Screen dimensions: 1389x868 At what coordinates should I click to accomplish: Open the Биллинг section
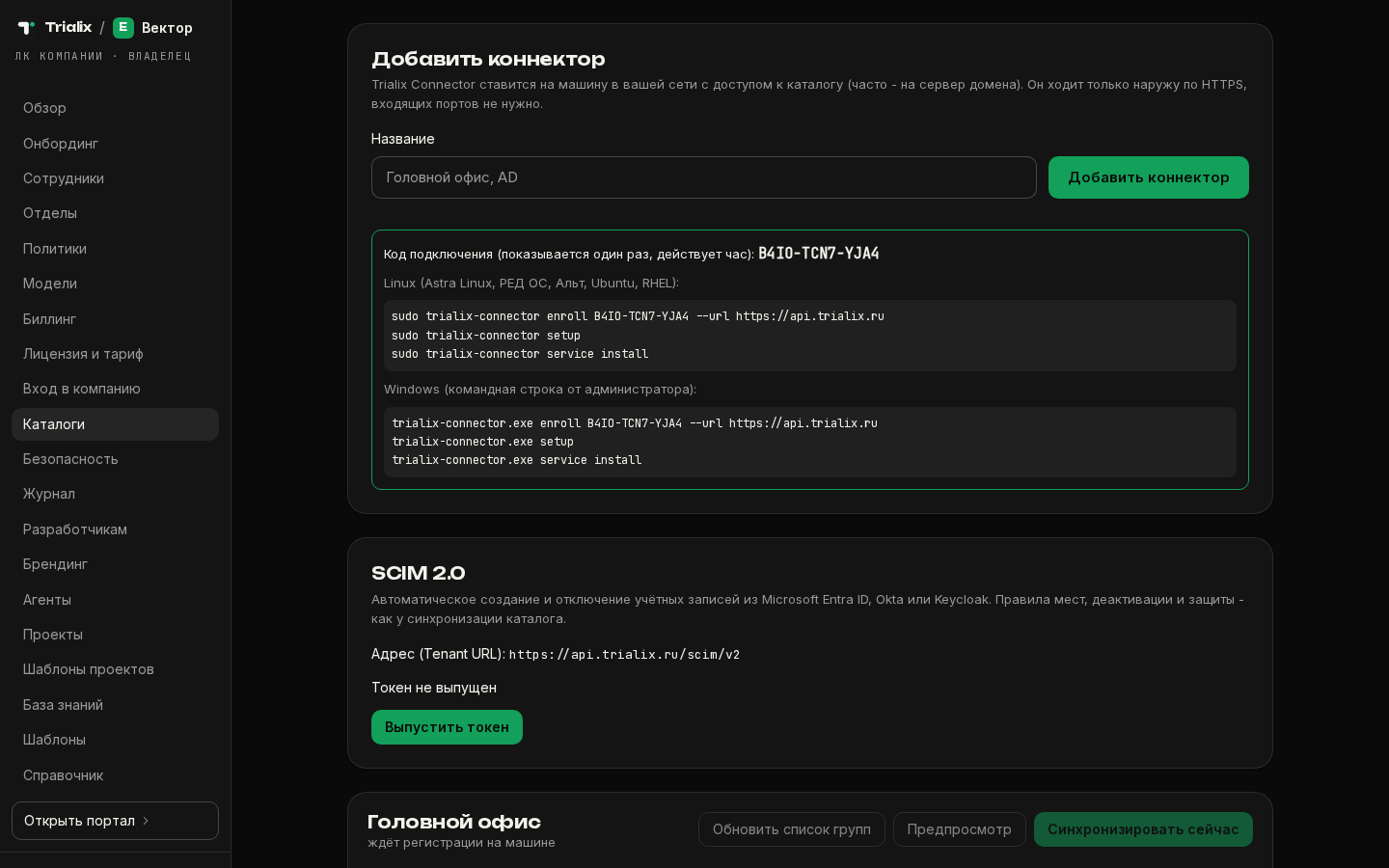pyautogui.click(x=115, y=319)
